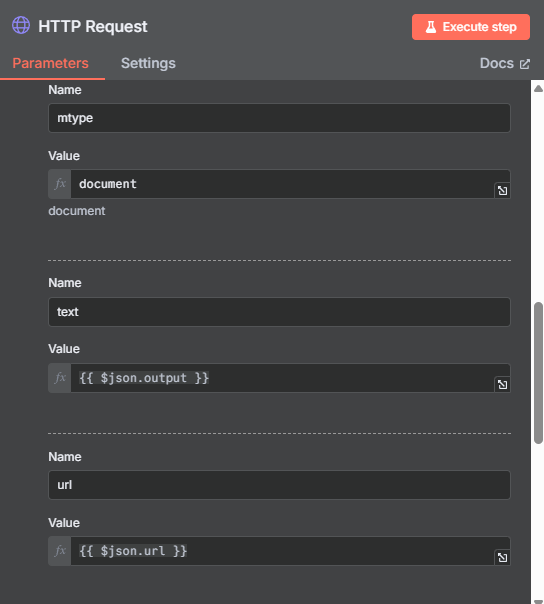This screenshot has width=544, height=604.
Task: Toggle the fx expression for url value
Action: point(60,551)
